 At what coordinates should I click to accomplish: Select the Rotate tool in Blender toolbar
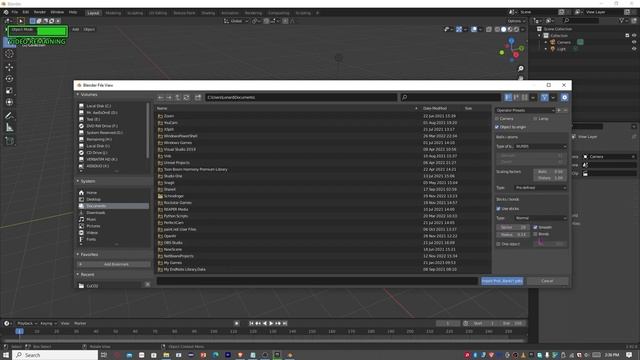[x=9, y=79]
